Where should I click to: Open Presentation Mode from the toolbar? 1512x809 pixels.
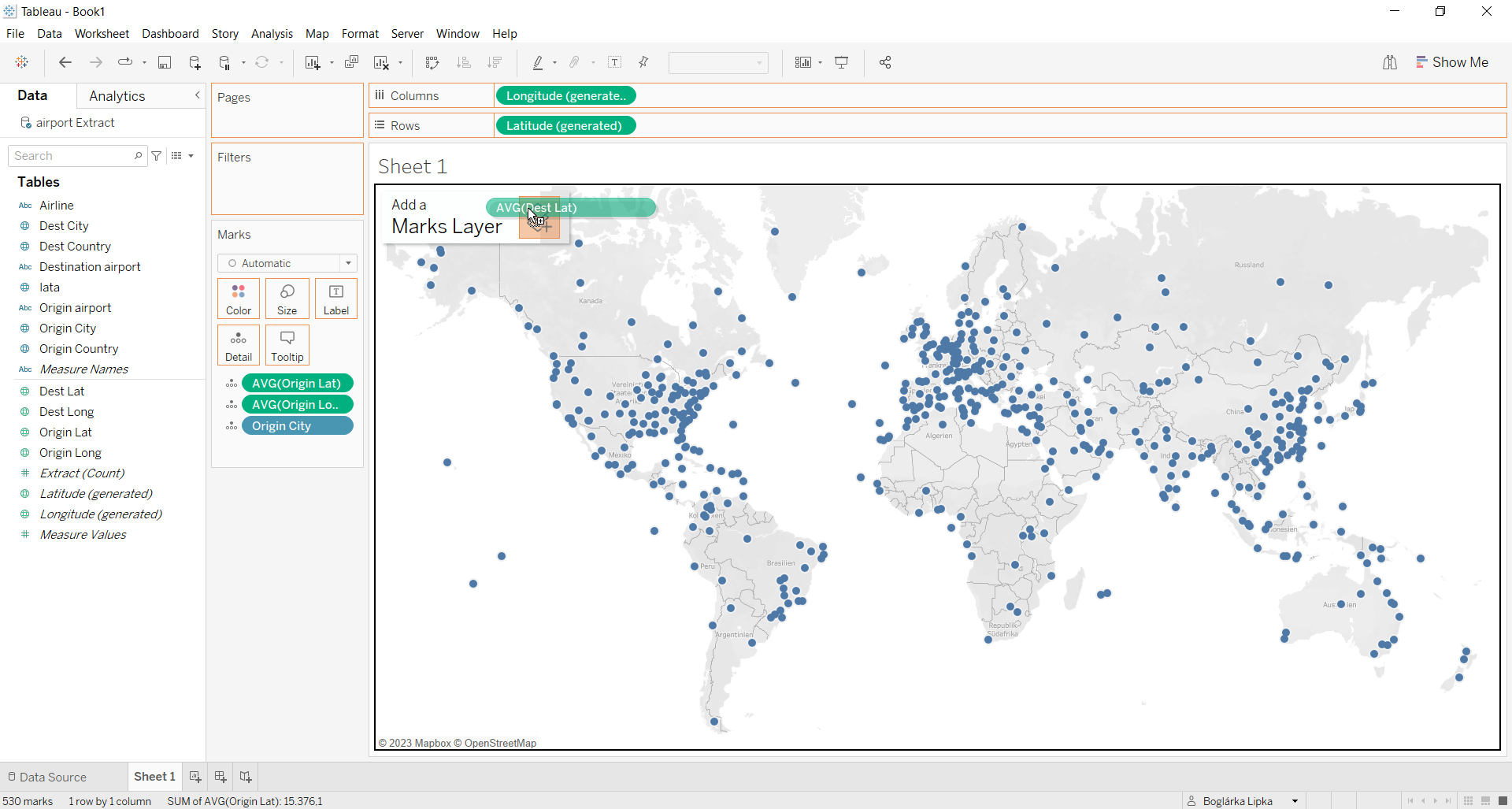point(842,63)
